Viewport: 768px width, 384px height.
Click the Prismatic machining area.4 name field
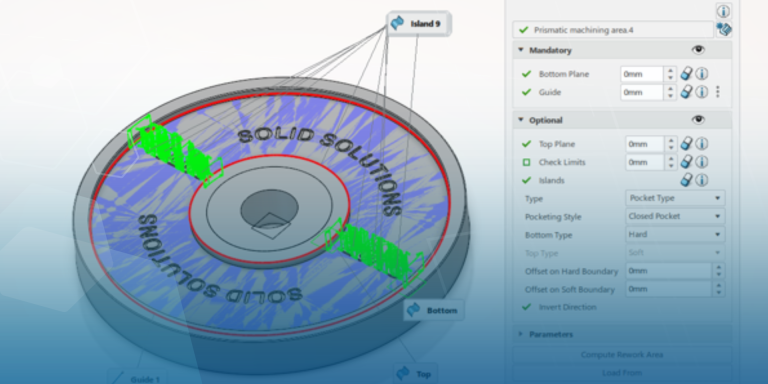[x=613, y=30]
